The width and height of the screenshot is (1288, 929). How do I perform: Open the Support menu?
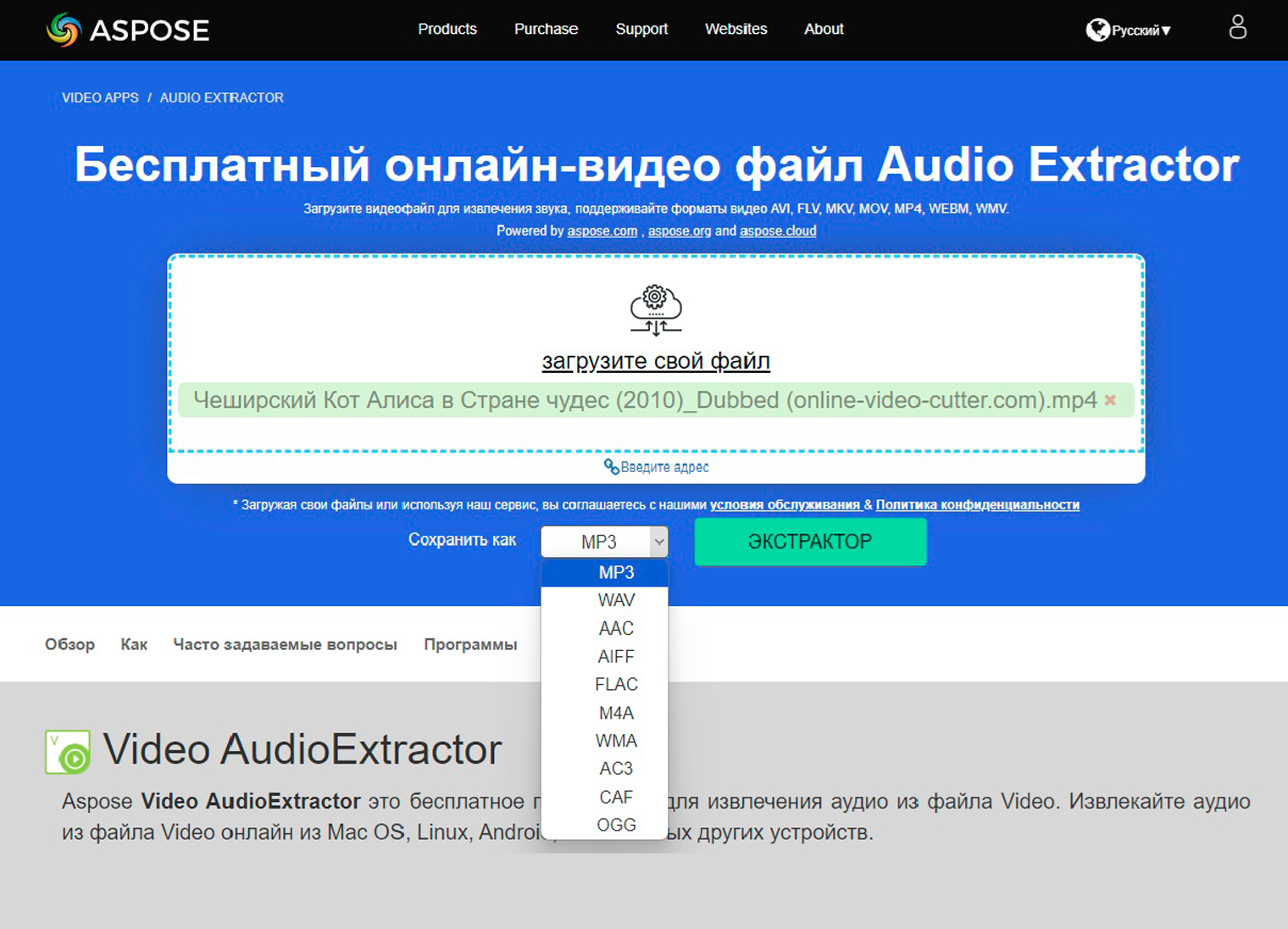pyautogui.click(x=641, y=29)
